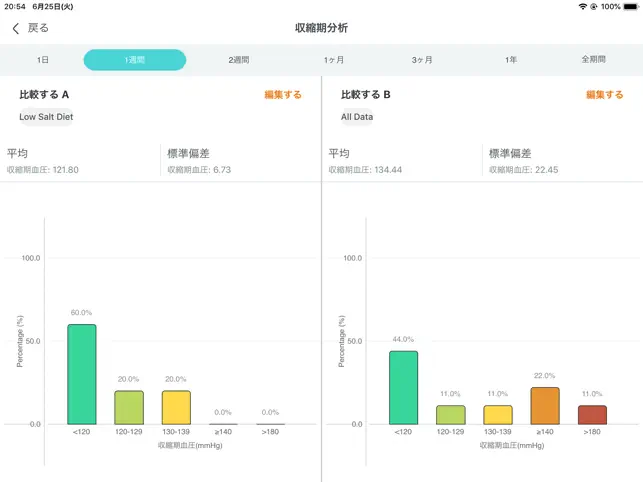Tap the 130-139 yellow bar in chart B
Viewport: 643px width, 482px height.
coord(497,415)
